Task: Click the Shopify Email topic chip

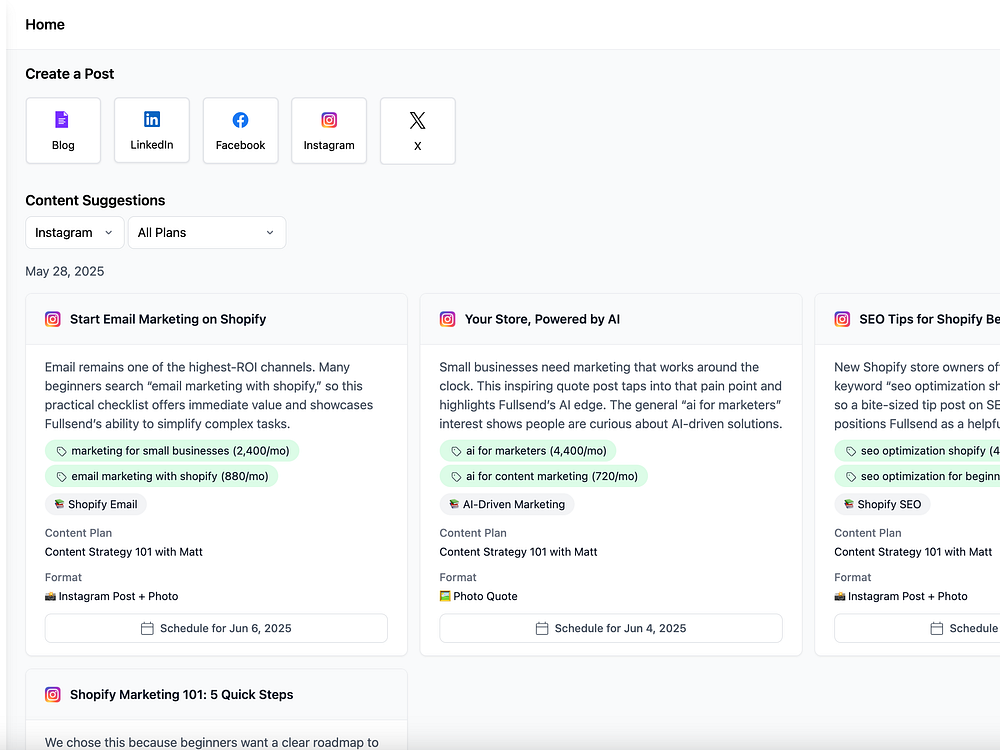Action: tap(96, 504)
